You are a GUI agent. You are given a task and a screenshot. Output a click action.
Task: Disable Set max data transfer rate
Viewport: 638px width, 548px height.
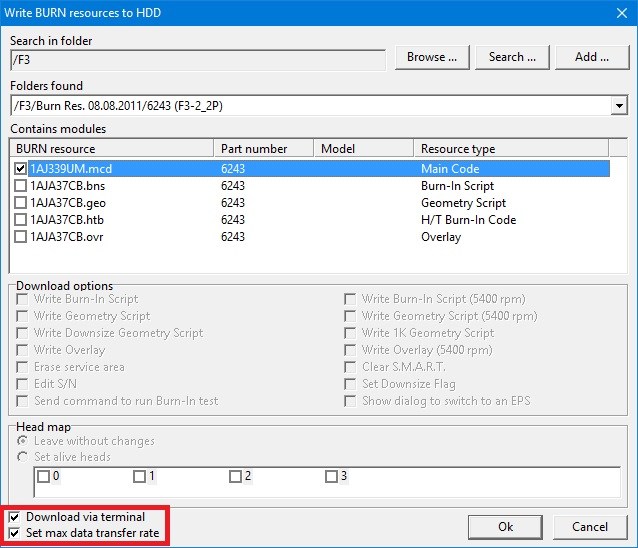point(14,533)
